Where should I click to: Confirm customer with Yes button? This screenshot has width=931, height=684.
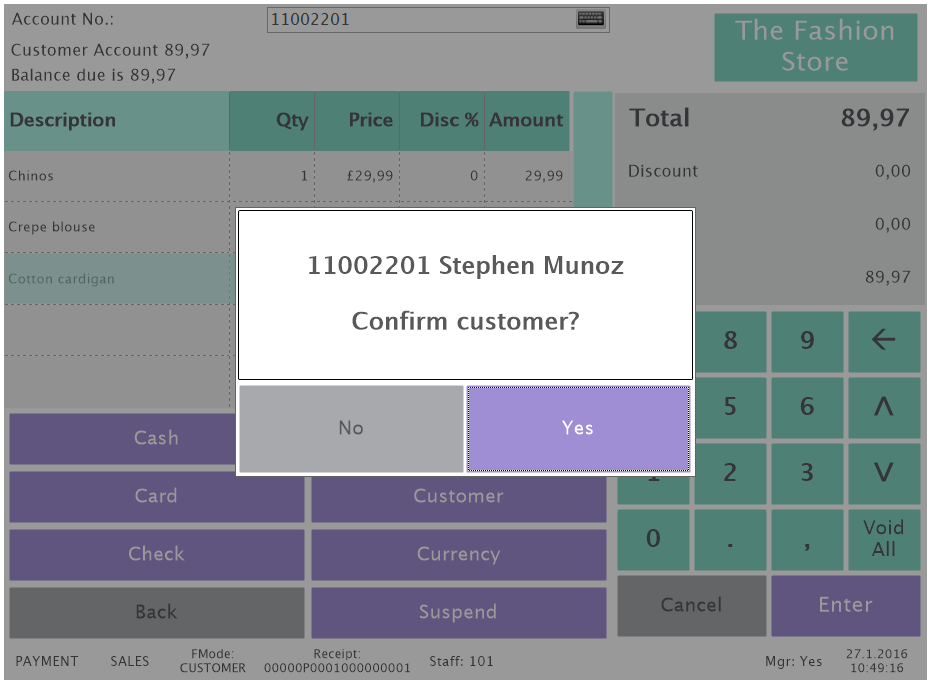click(x=578, y=428)
